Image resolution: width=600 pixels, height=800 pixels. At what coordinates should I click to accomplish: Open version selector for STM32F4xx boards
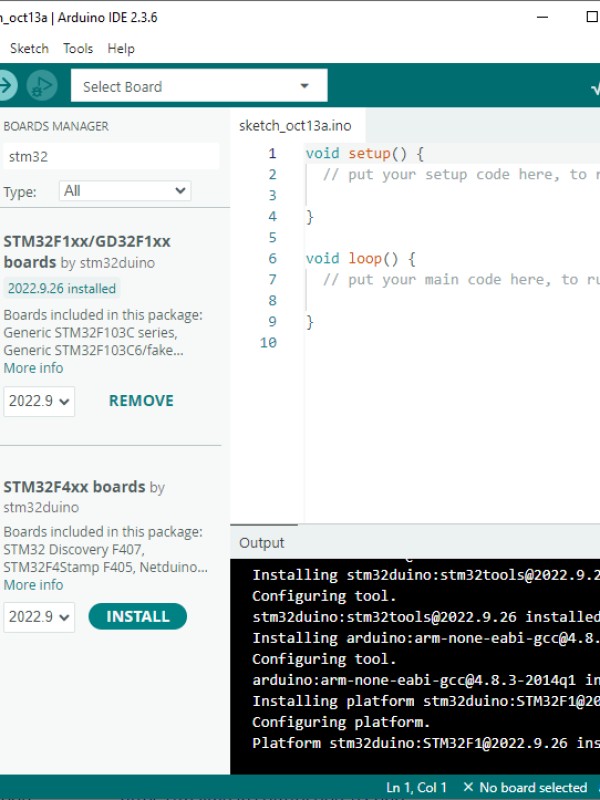39,617
